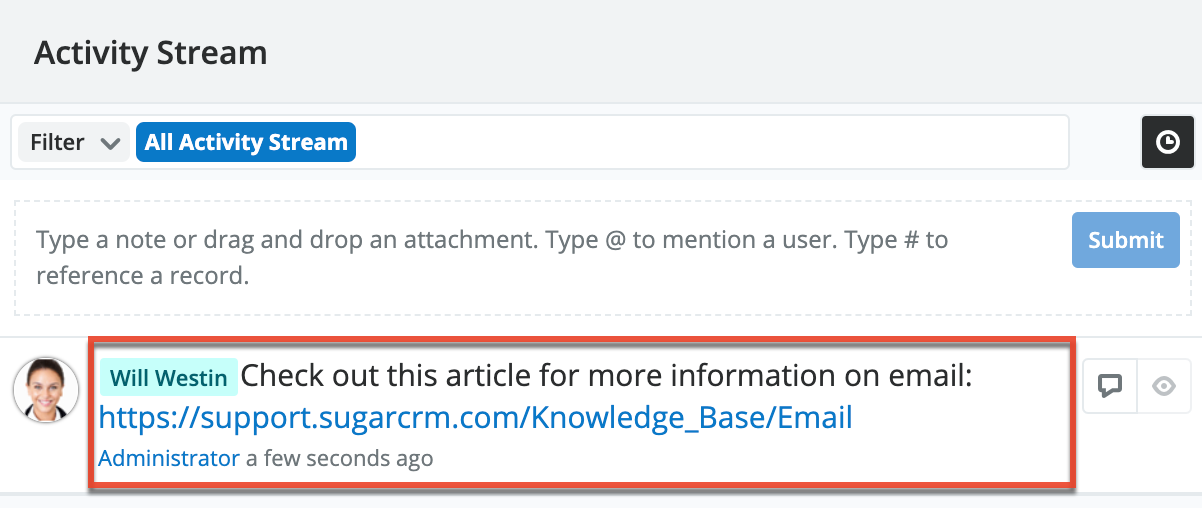Image resolution: width=1202 pixels, height=508 pixels.
Task: Expand the Filter dropdown
Action: 72,142
